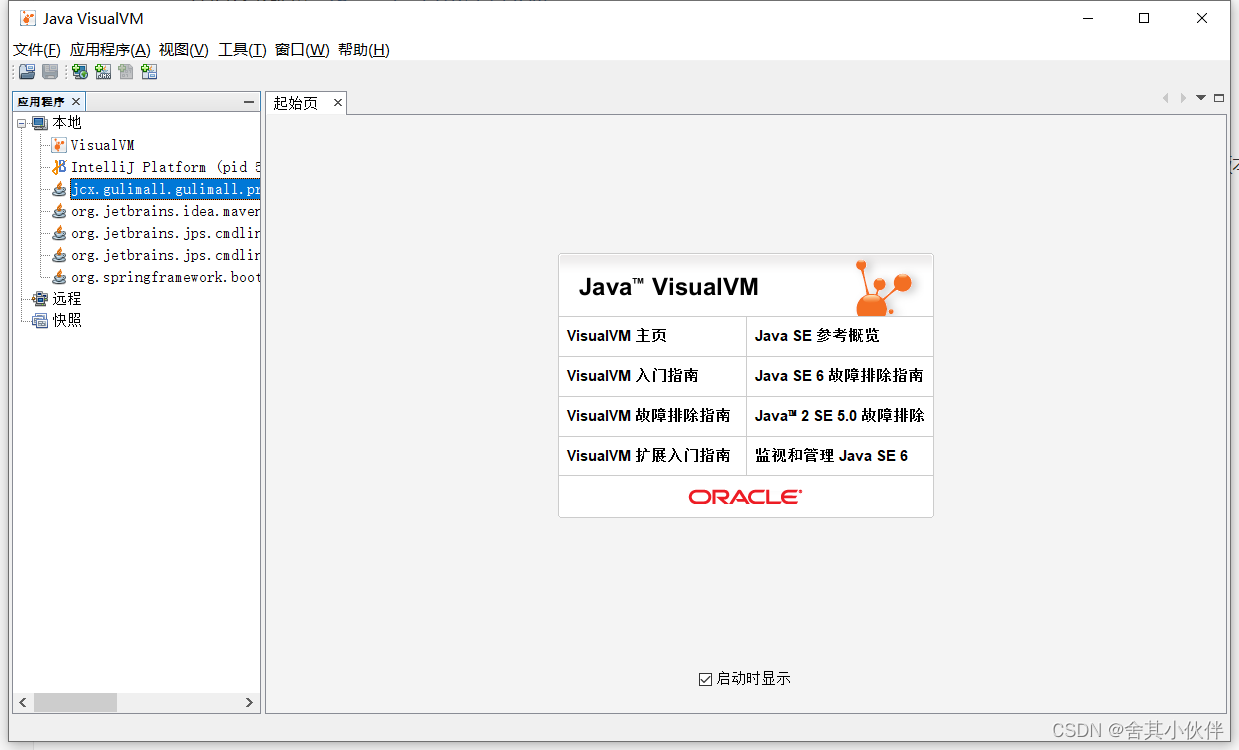Click the greyed-out Save floppy disk toolbar icon
This screenshot has width=1239, height=750.
point(49,72)
